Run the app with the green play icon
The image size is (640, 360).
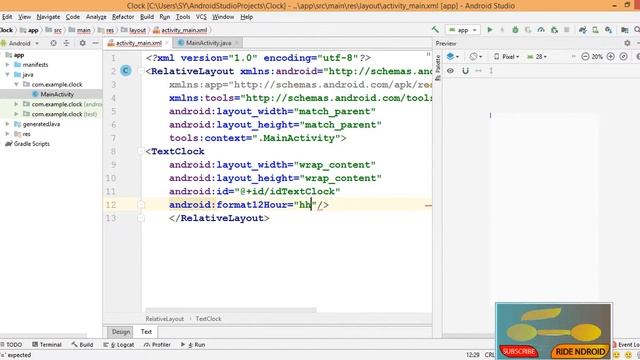pyautogui.click(x=490, y=30)
